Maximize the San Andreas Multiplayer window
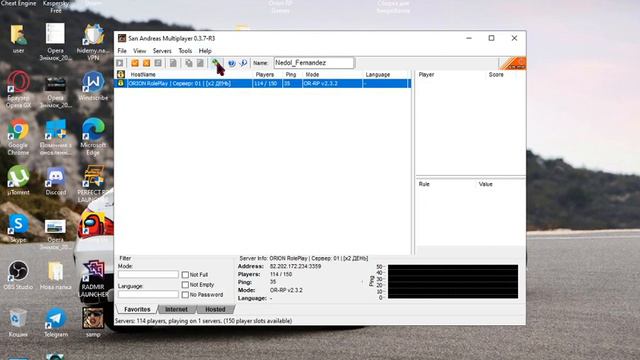 (491, 38)
